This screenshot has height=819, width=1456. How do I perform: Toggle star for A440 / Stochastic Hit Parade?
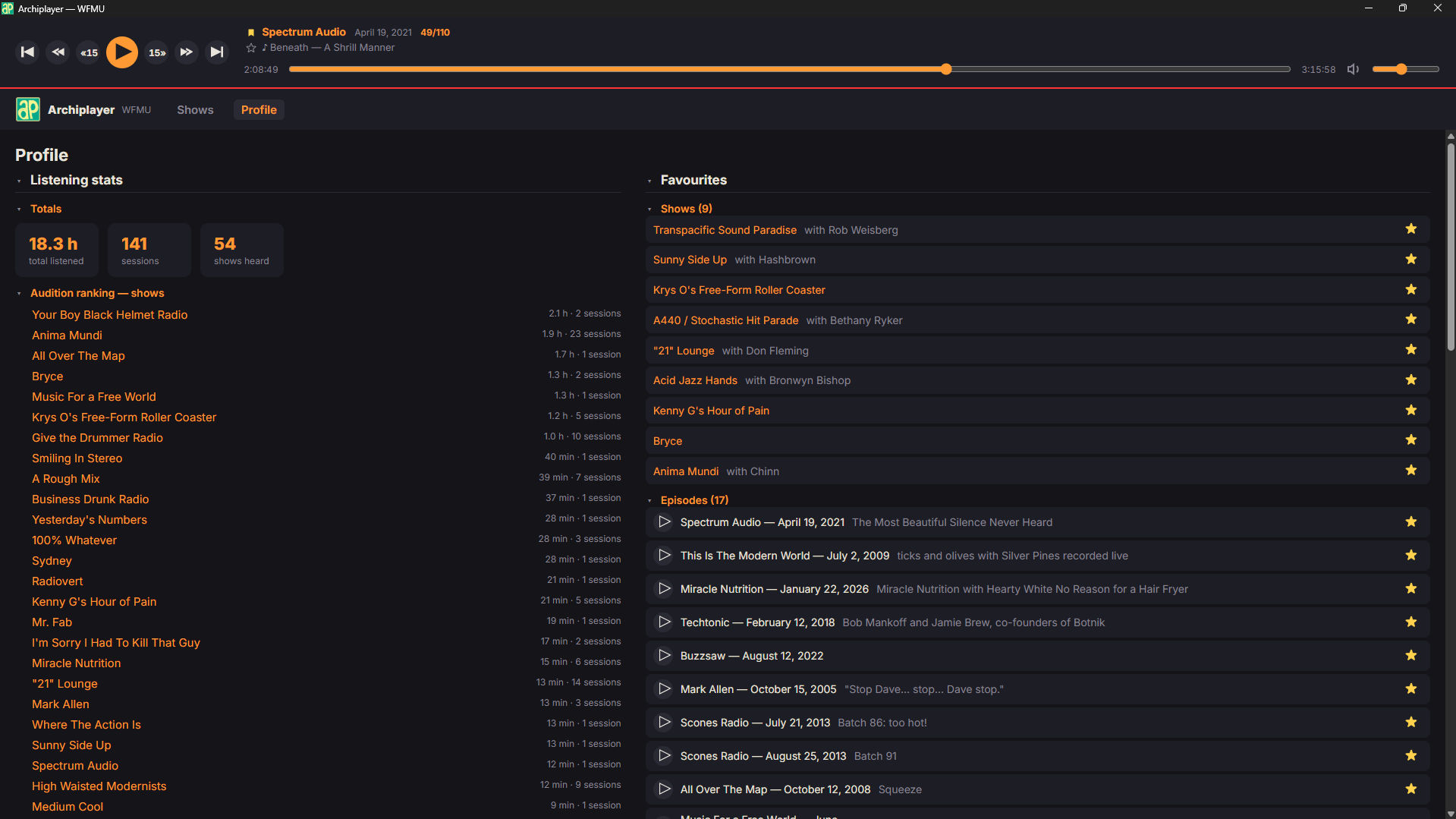click(x=1411, y=320)
